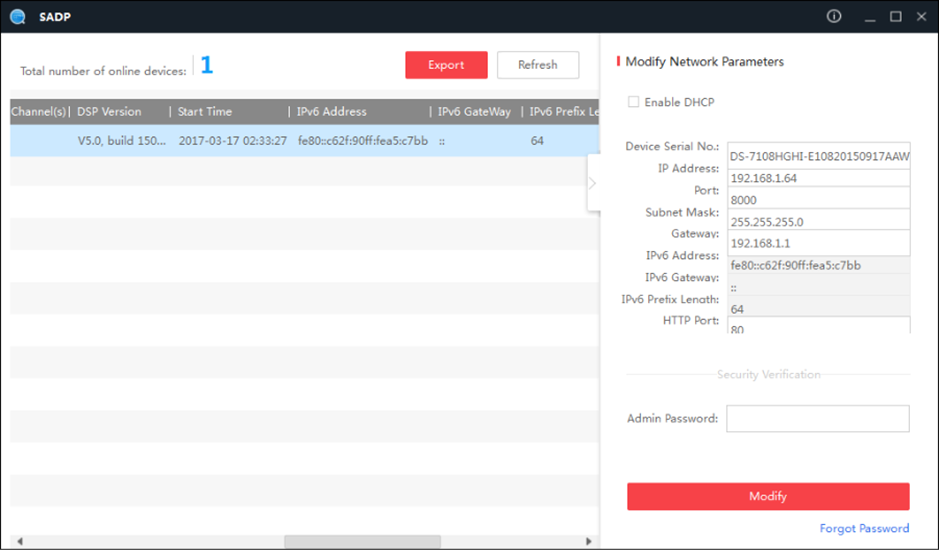Screen dimensions: 939x550
Task: Click the red Modify button
Action: (x=768, y=496)
